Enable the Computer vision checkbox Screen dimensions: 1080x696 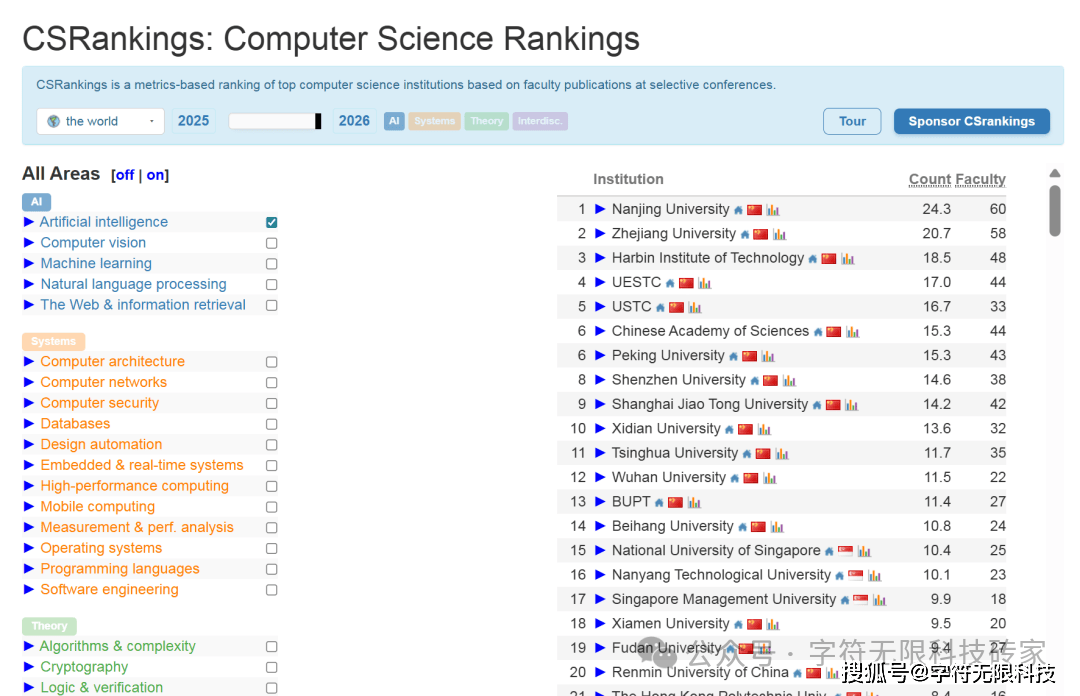click(x=272, y=243)
